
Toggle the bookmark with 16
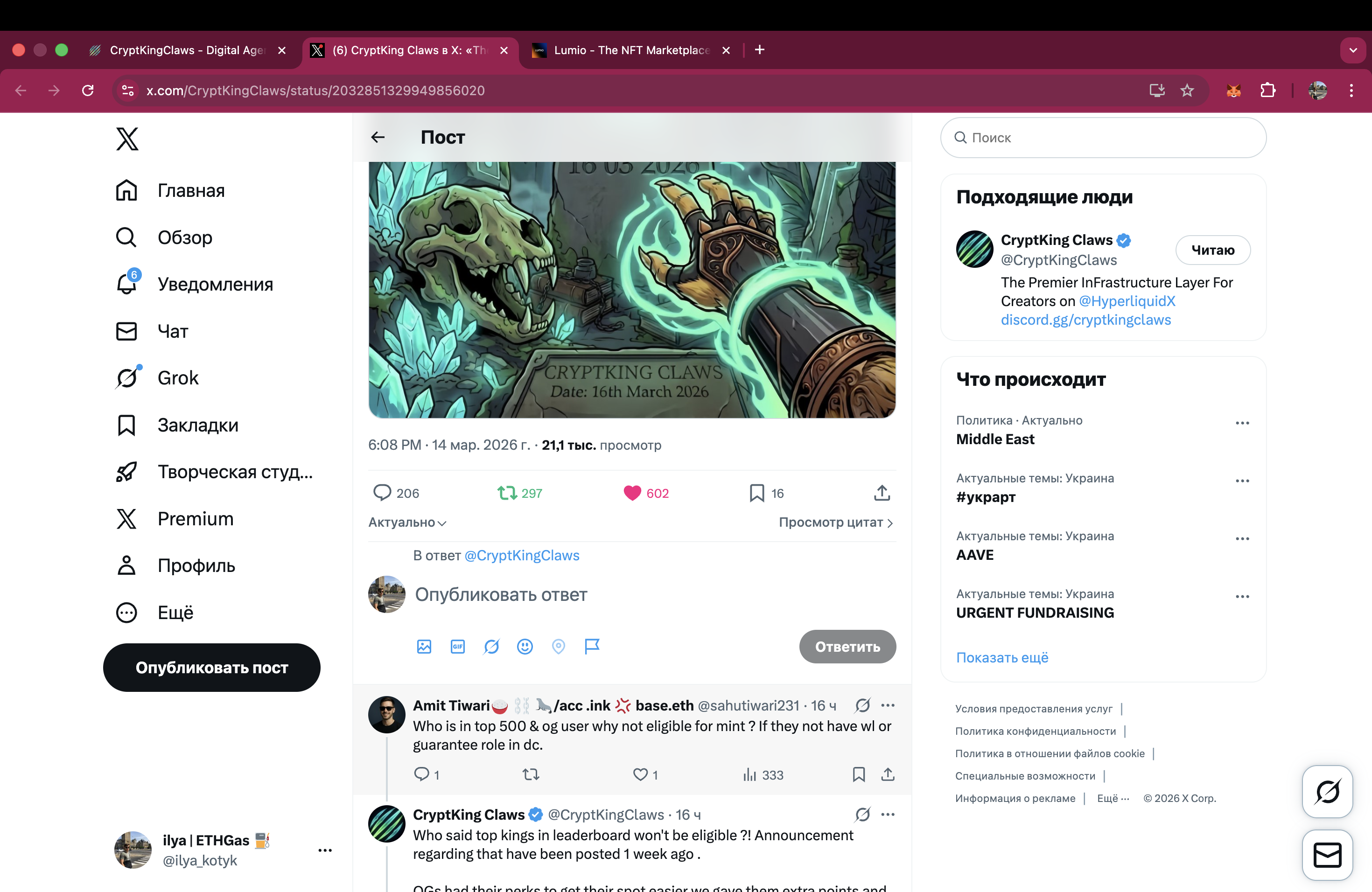tap(757, 493)
